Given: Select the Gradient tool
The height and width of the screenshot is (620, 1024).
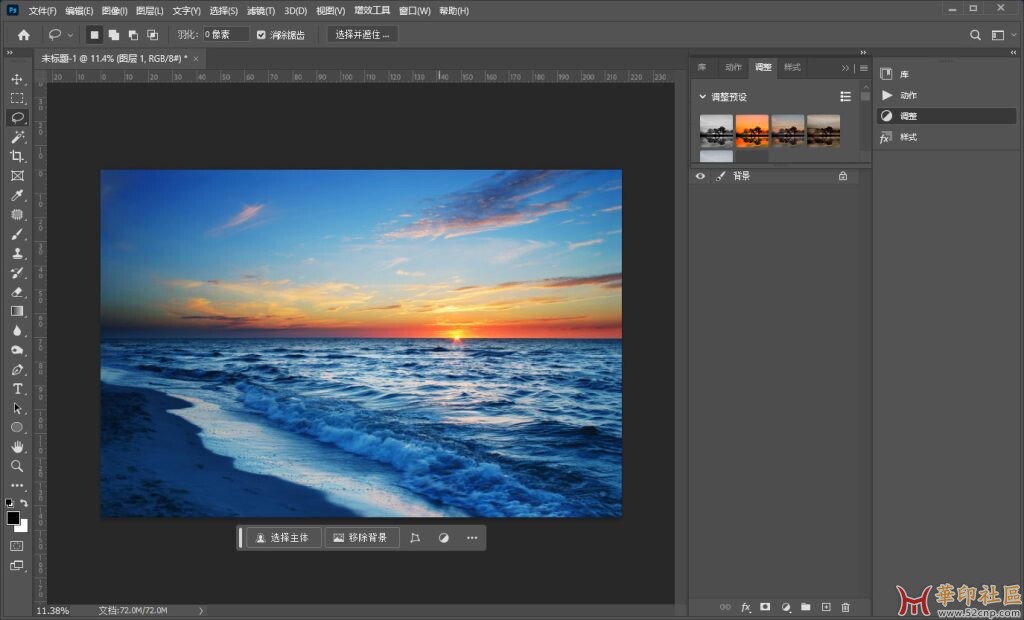Looking at the screenshot, I should [17, 311].
